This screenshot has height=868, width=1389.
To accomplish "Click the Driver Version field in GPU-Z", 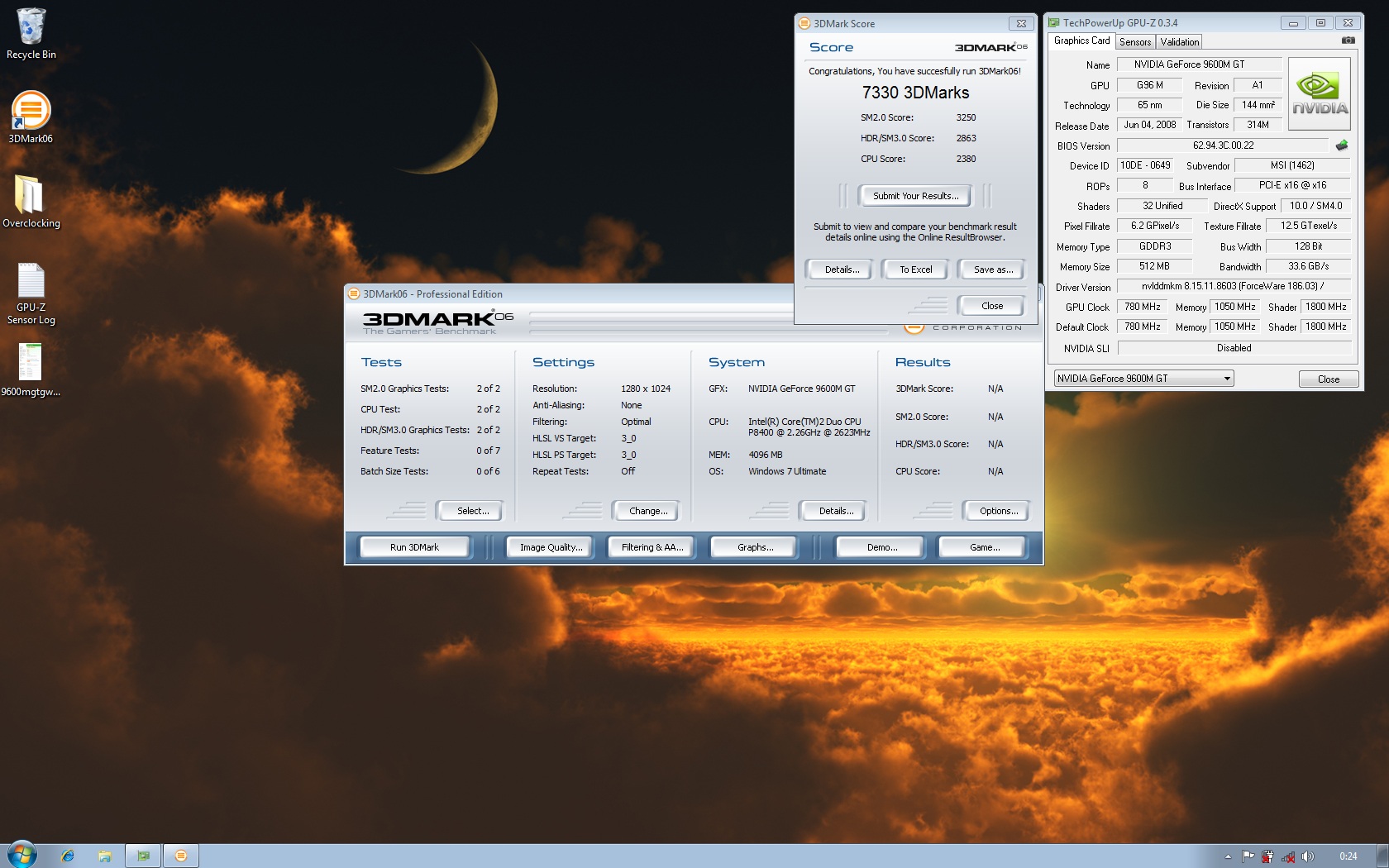I will click(x=1233, y=286).
